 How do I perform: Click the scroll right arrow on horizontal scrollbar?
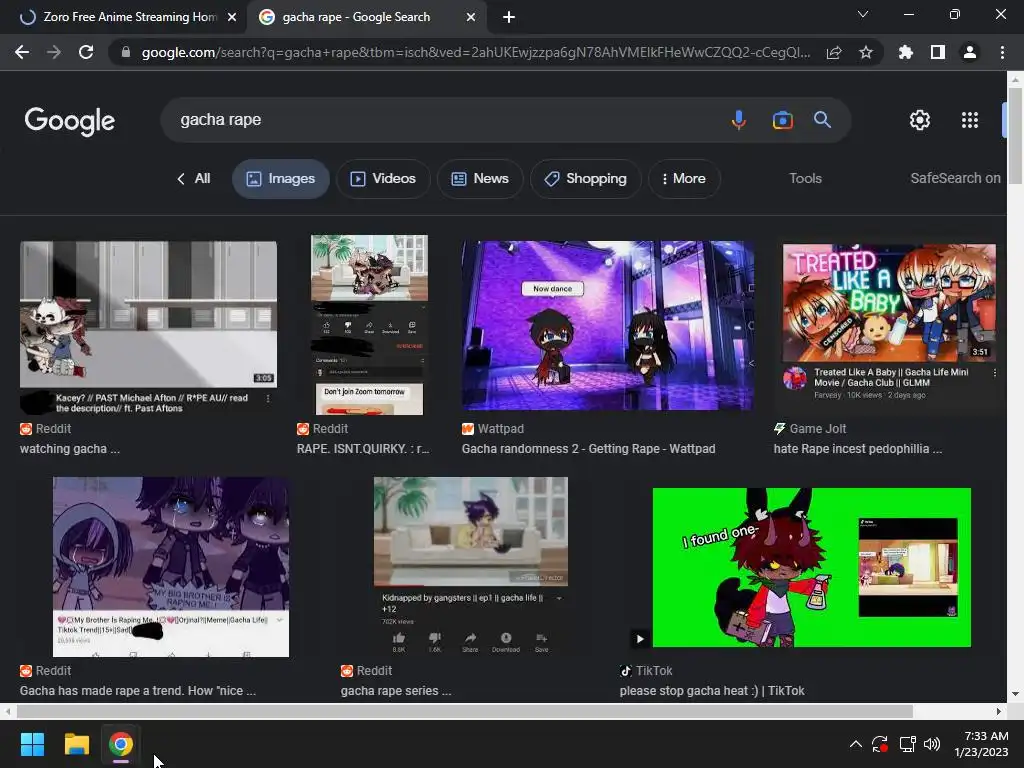click(999, 711)
